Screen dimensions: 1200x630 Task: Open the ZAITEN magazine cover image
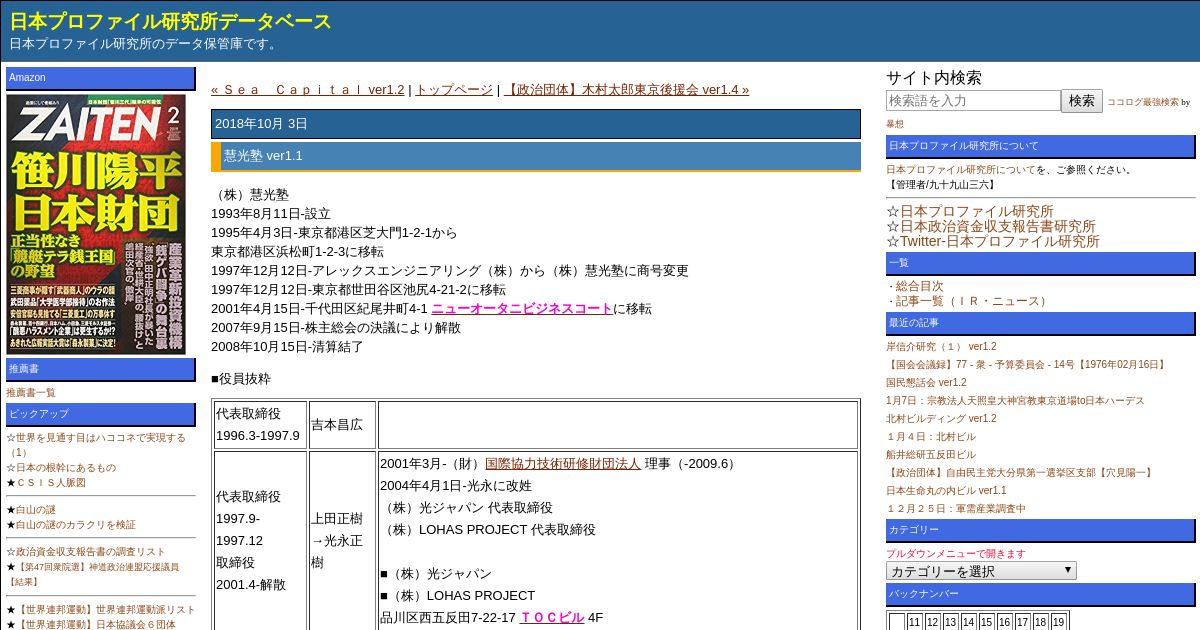(x=97, y=224)
